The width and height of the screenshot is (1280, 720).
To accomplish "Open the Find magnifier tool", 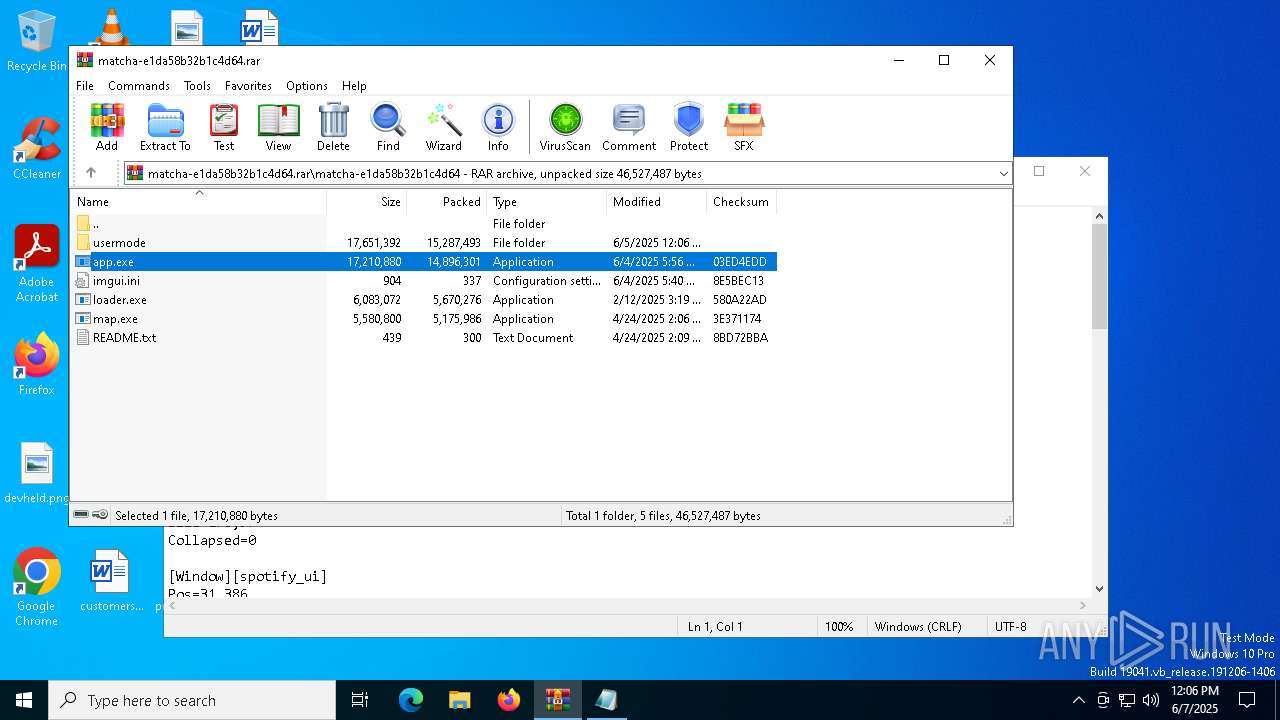I will (x=388, y=127).
